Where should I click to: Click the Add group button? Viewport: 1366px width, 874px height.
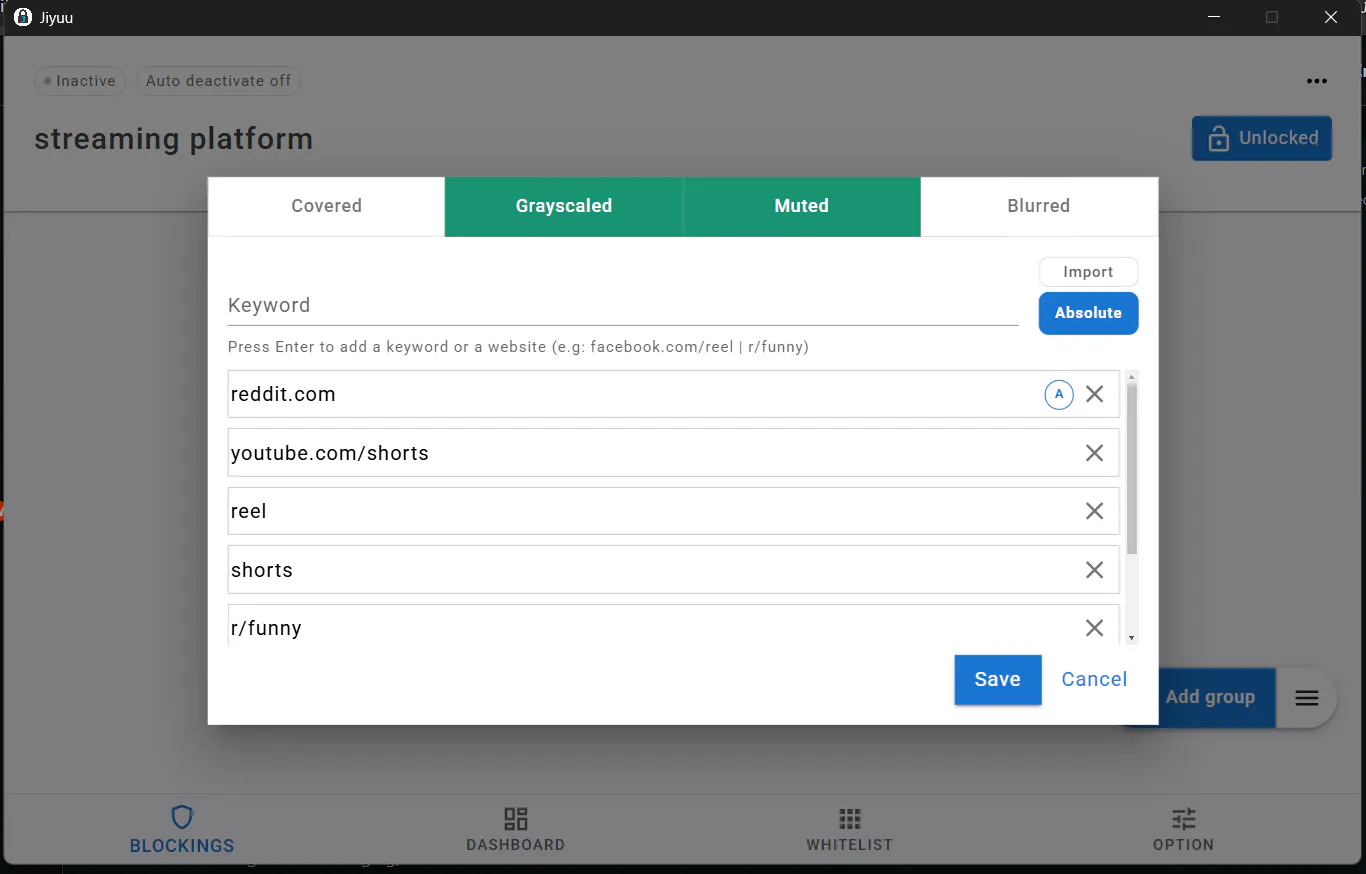tap(1210, 698)
